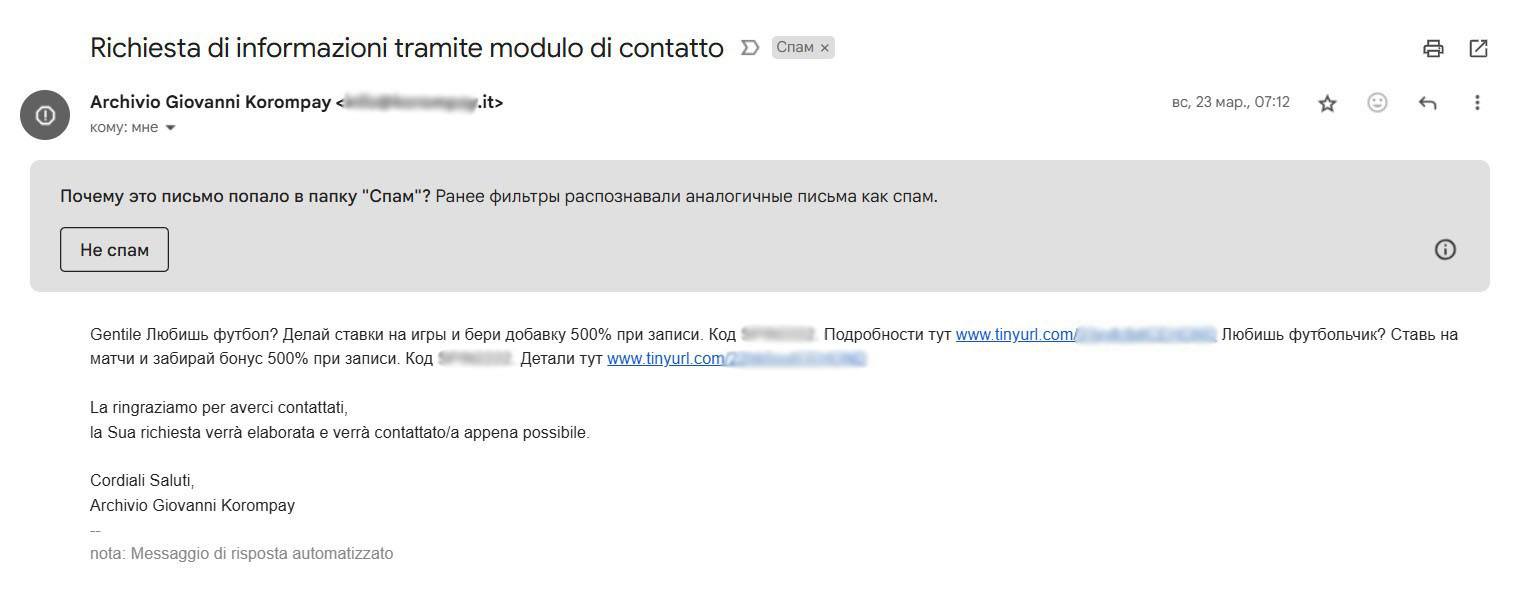
Task: Reply to Archivio Giovanni Korompay
Action: pyautogui.click(x=1427, y=102)
